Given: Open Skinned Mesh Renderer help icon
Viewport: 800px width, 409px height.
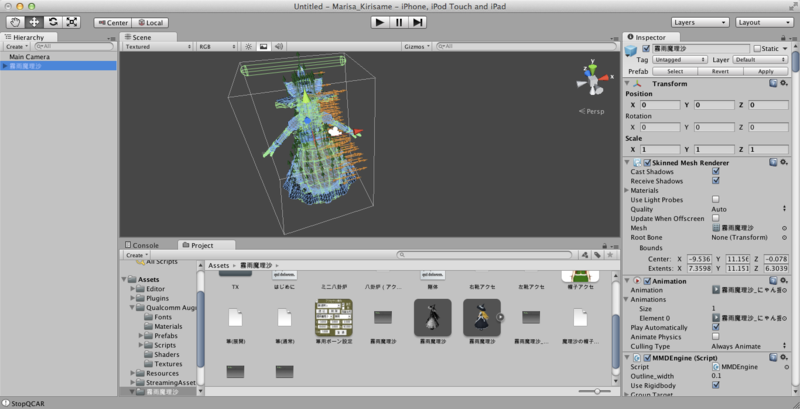Looking at the screenshot, I should [x=773, y=162].
